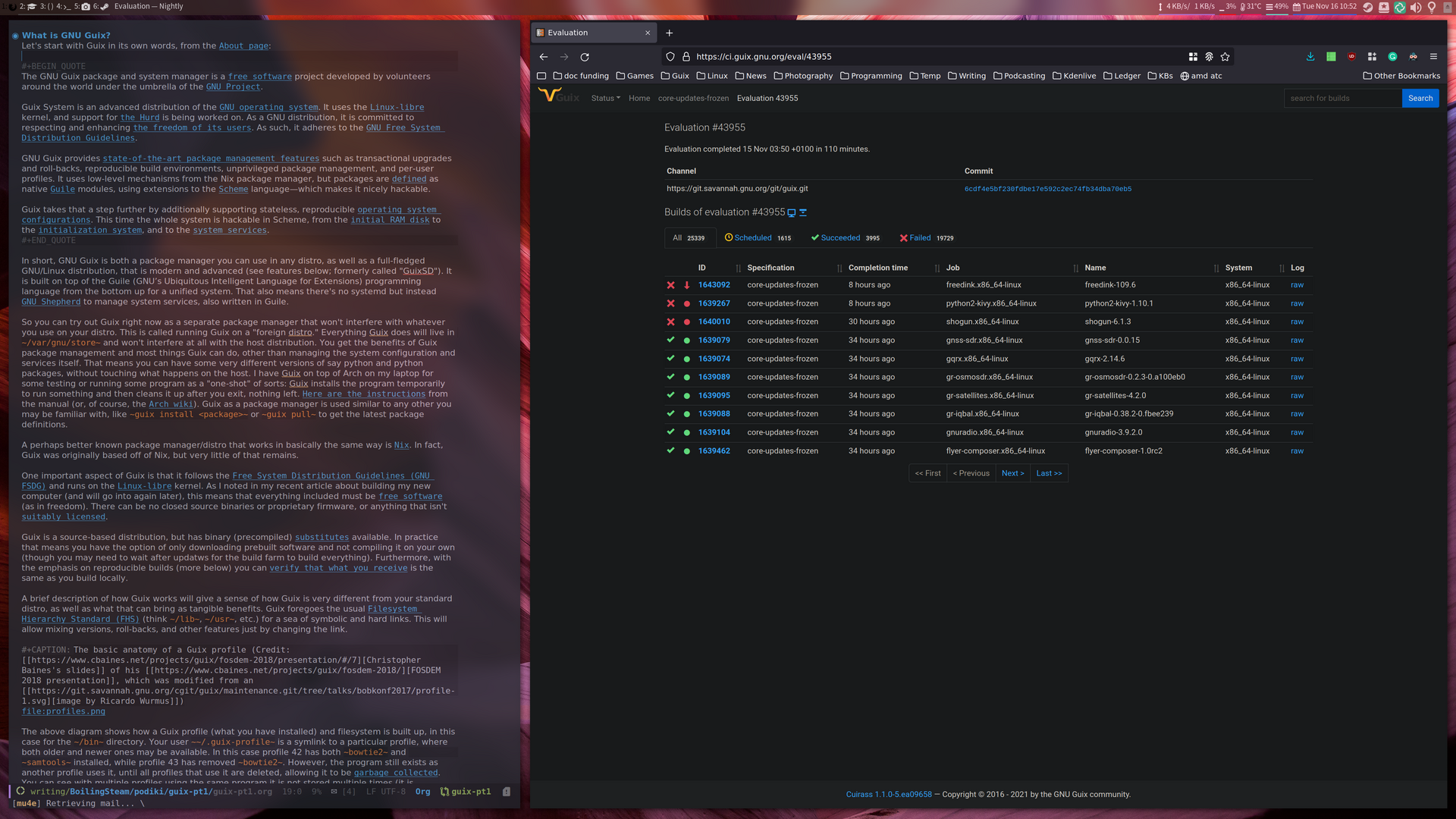Image resolution: width=1456 pixels, height=819 pixels.
Task: Expand the Programming bookmarks folder
Action: click(871, 76)
